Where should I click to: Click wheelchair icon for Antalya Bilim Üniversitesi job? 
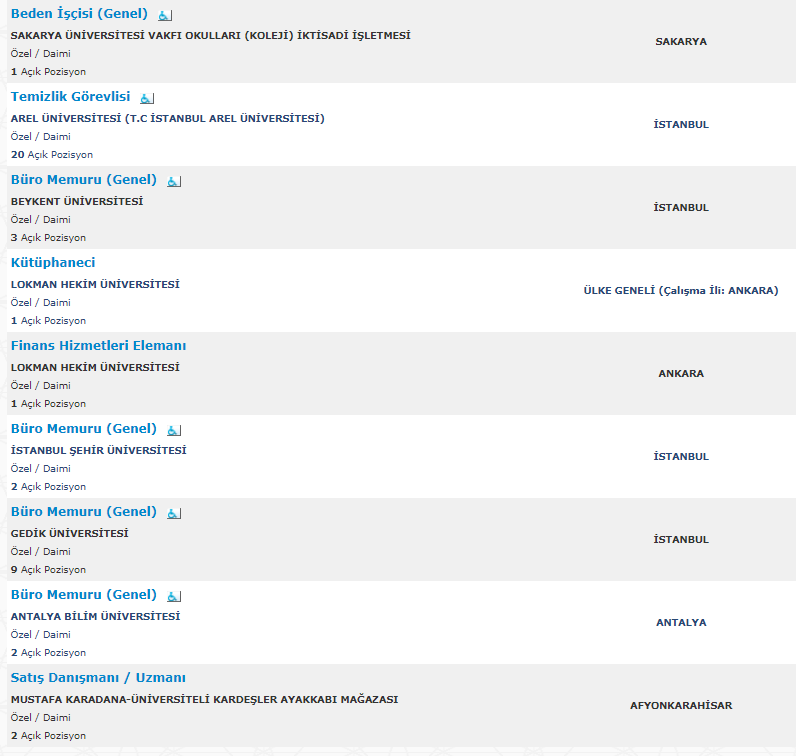coord(174,597)
